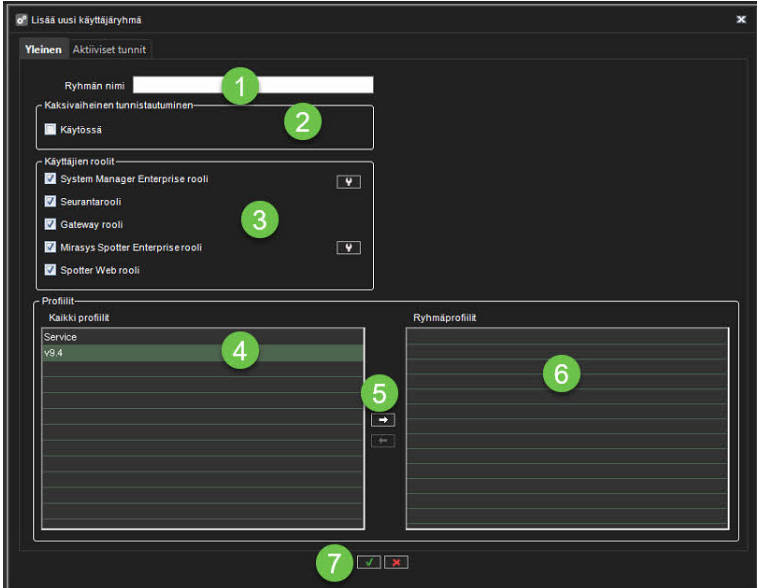Enable the Käytössä two-factor checkbox
Screen dimensions: 758x588
[50, 130]
